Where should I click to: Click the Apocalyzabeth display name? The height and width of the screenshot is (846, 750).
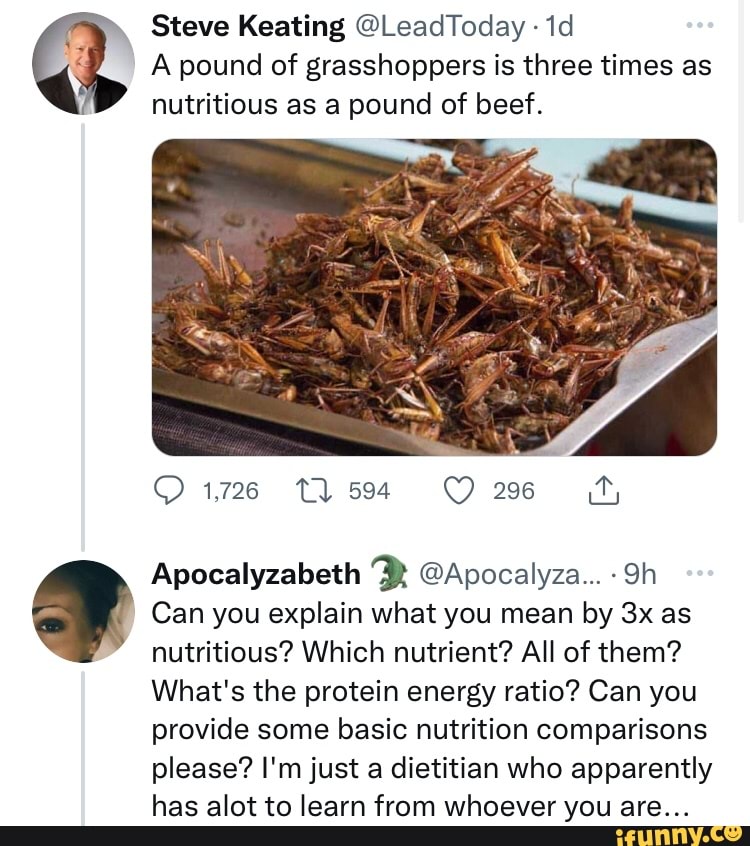257,574
